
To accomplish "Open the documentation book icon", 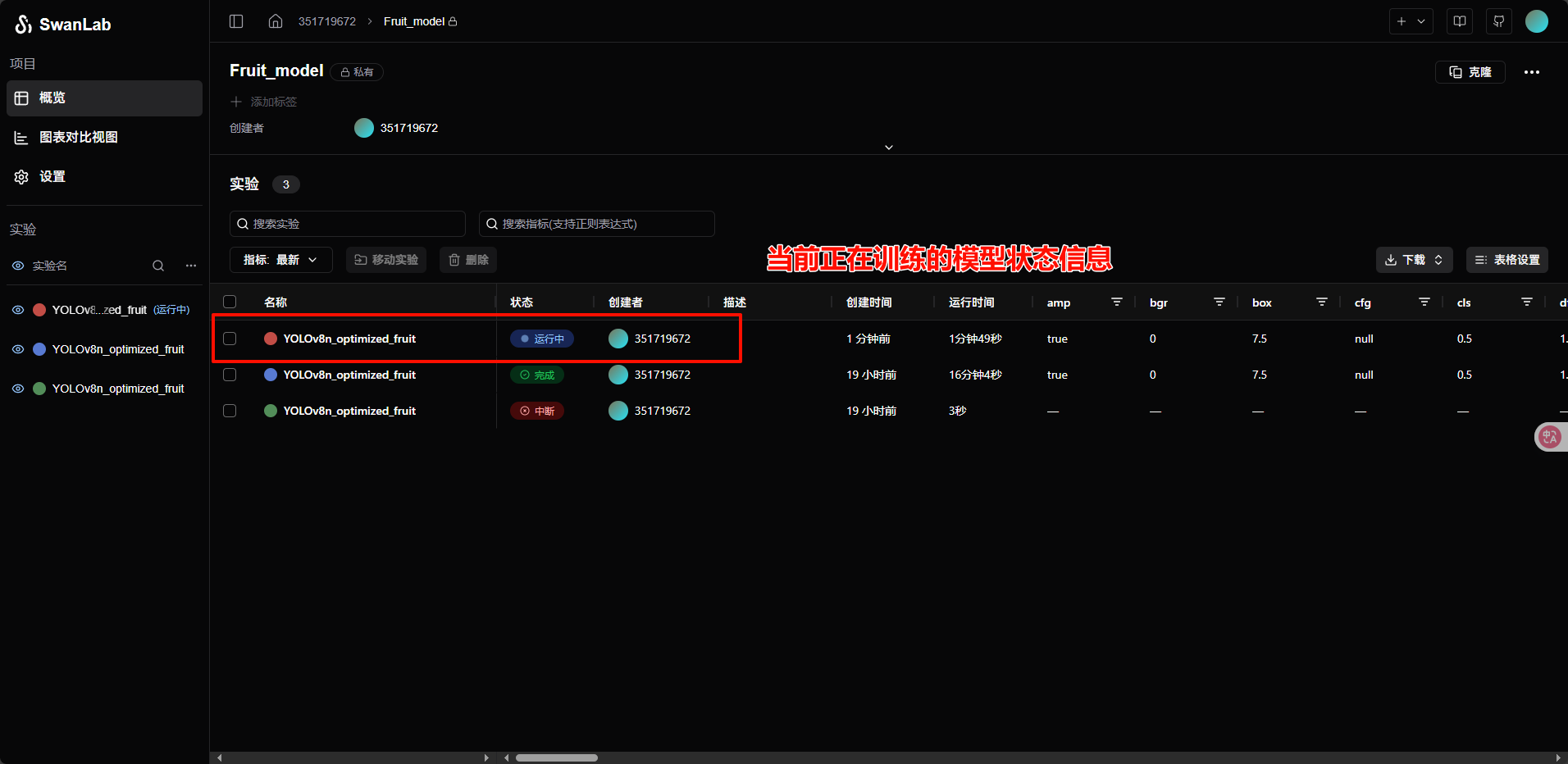I will (1460, 21).
